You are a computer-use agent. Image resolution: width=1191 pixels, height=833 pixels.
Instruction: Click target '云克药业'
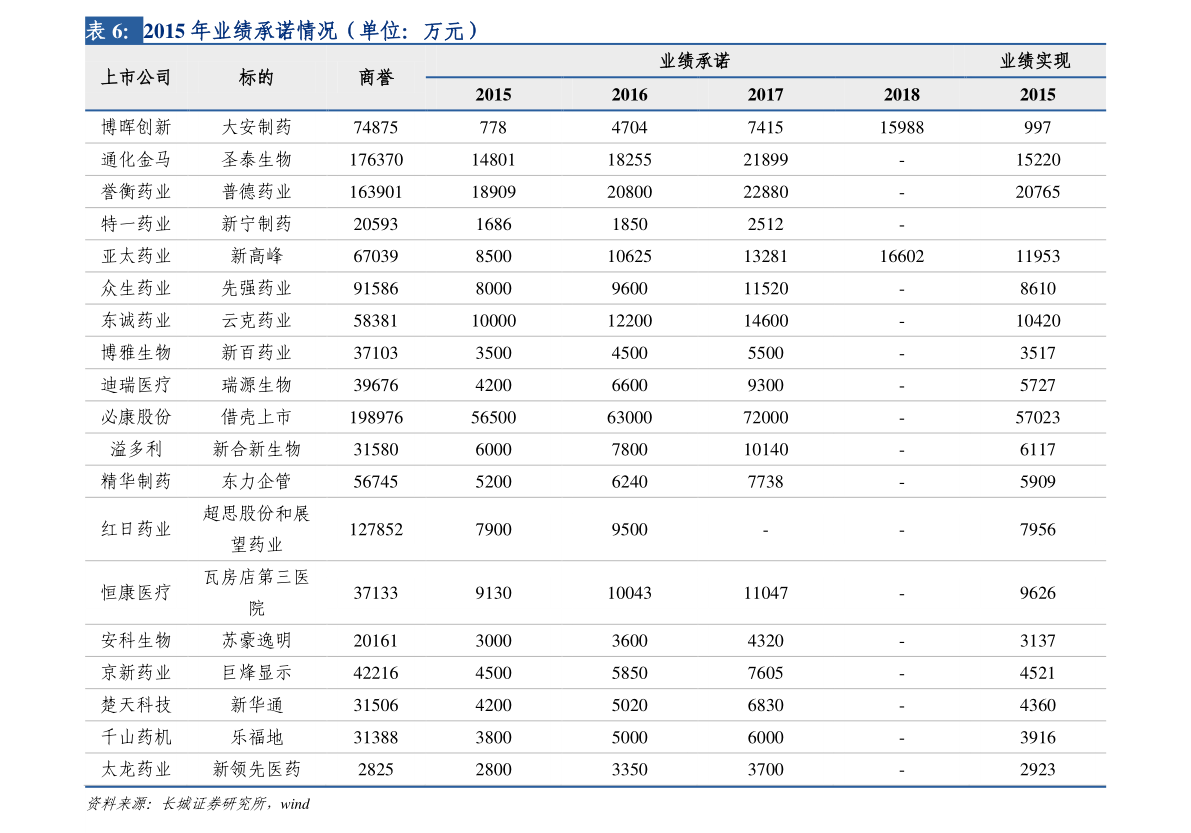(x=256, y=320)
